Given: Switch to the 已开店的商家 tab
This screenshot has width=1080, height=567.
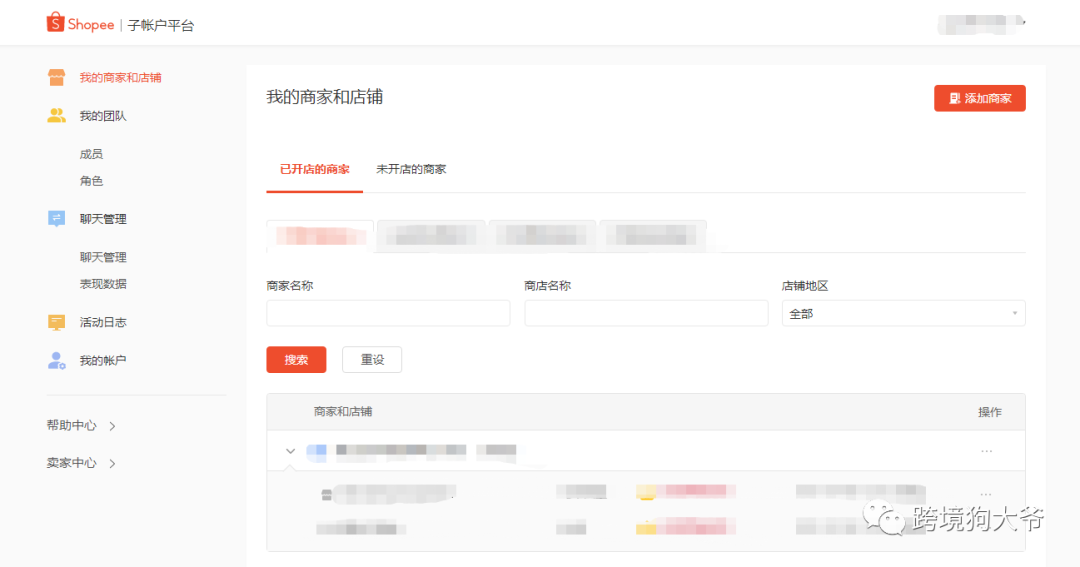Looking at the screenshot, I should click(315, 169).
